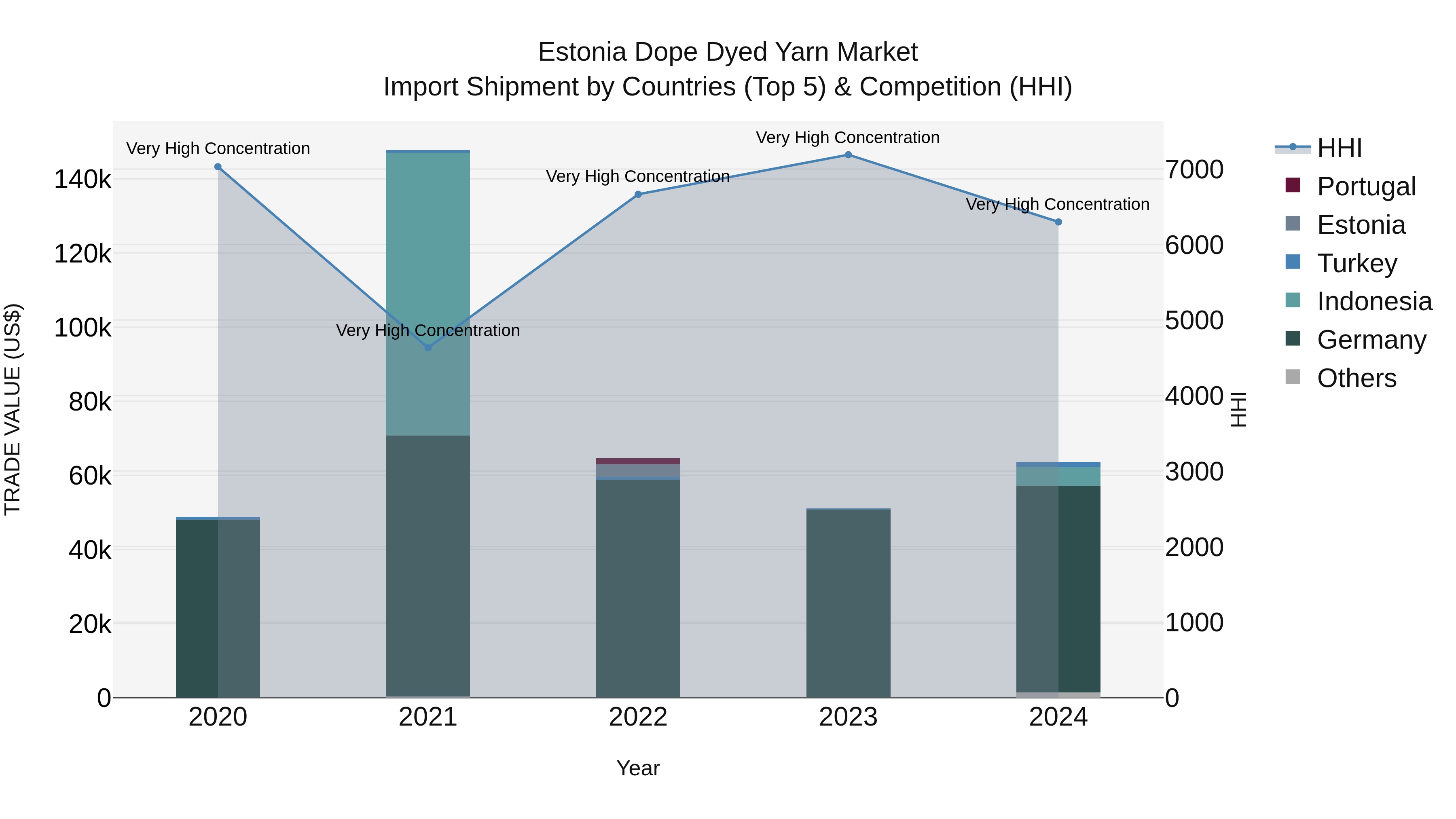Click the Germany segment of the 2020 bar
1456x819 pixels.
(x=218, y=609)
